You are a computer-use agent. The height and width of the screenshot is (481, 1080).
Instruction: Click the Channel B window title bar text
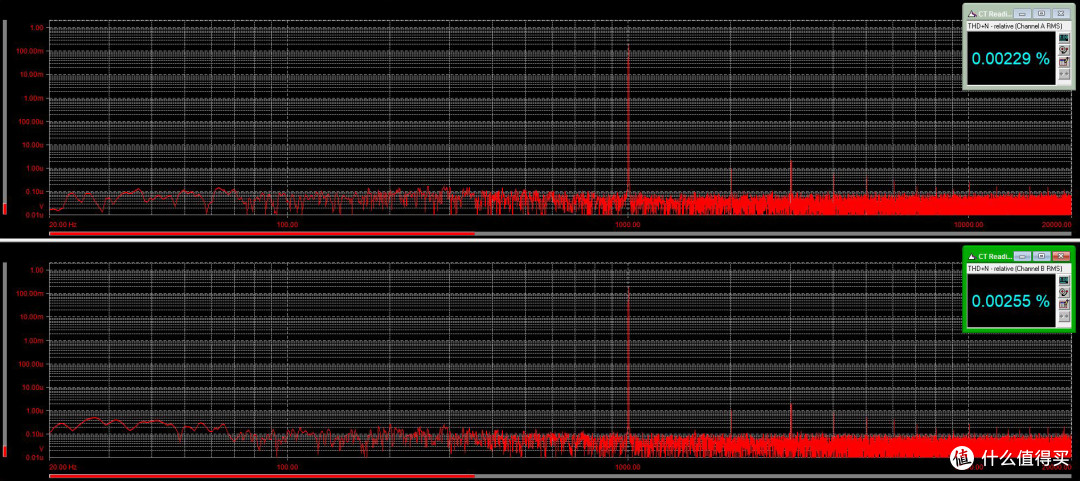pyautogui.click(x=995, y=256)
